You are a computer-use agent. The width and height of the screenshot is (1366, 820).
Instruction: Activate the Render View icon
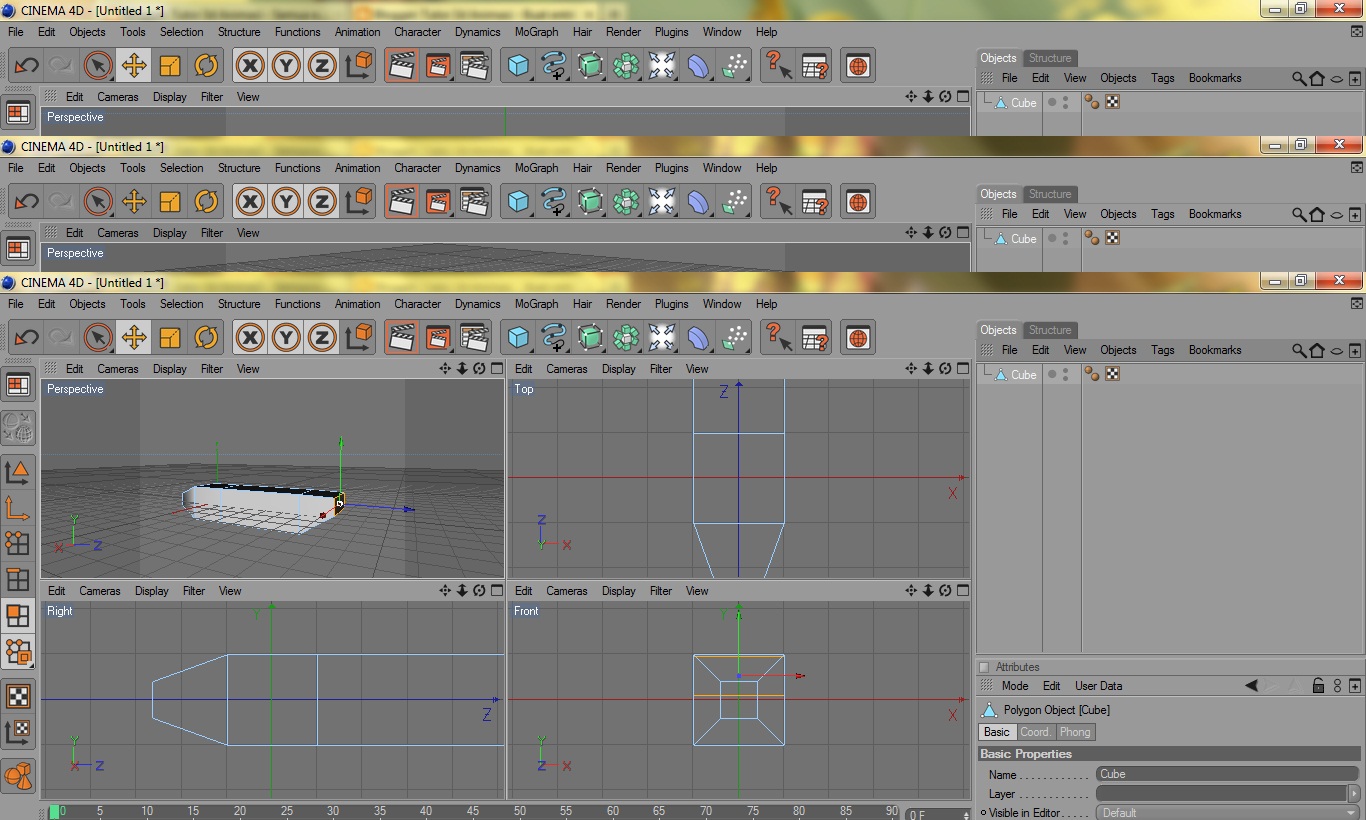coord(401,337)
